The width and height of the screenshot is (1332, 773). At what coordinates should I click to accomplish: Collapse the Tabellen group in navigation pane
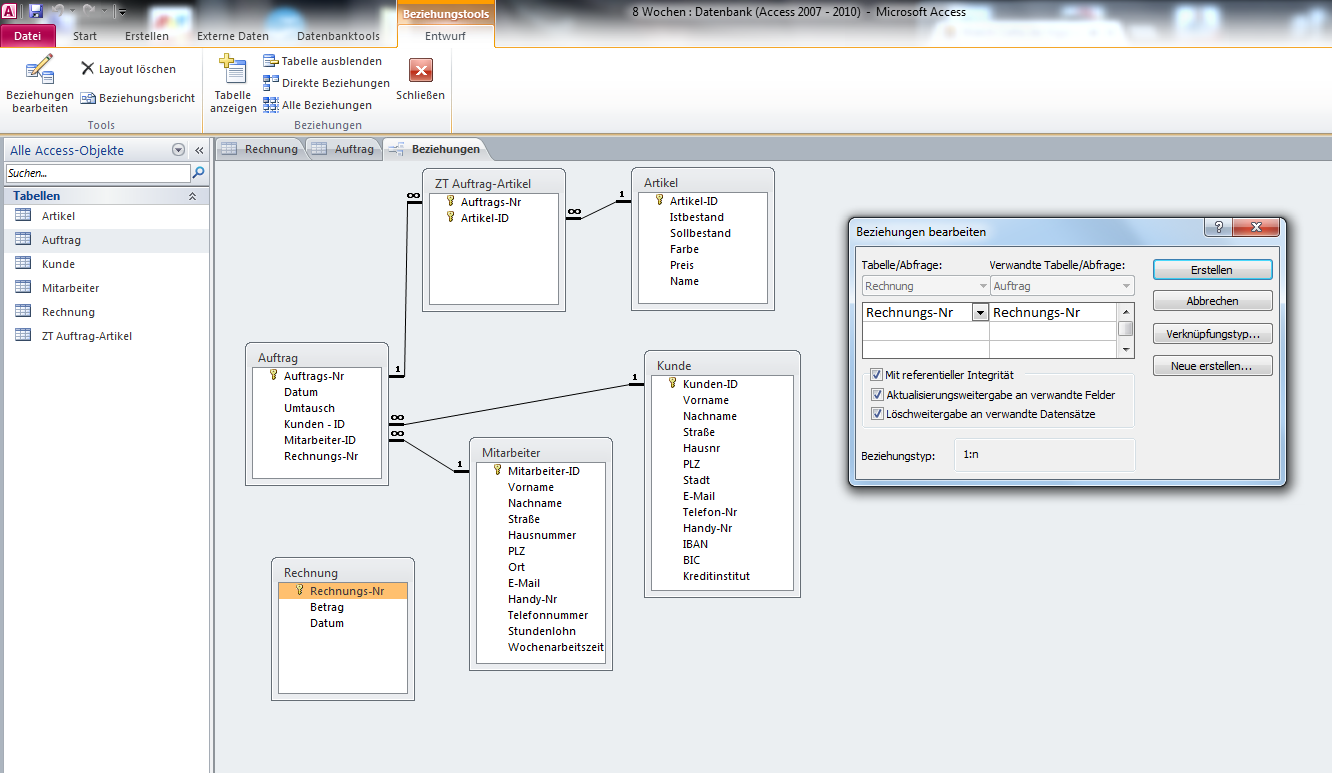[x=192, y=196]
